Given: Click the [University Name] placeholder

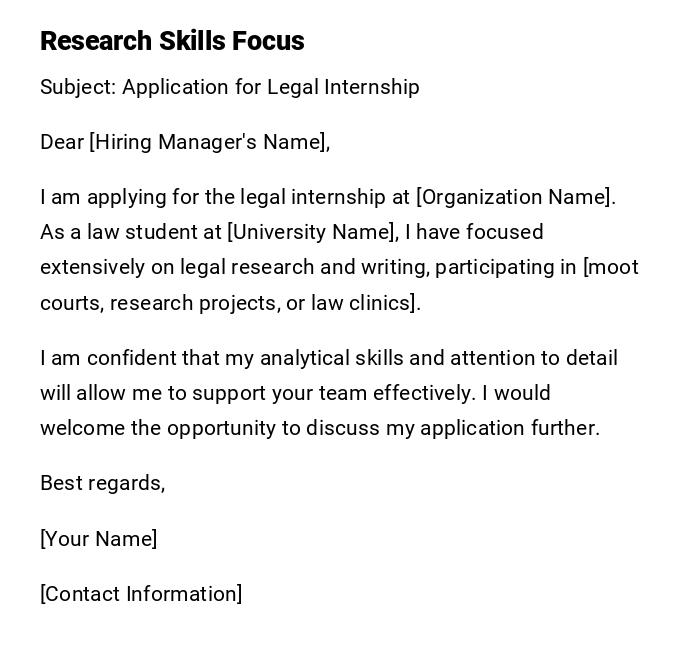Looking at the screenshot, I should click(x=312, y=232).
